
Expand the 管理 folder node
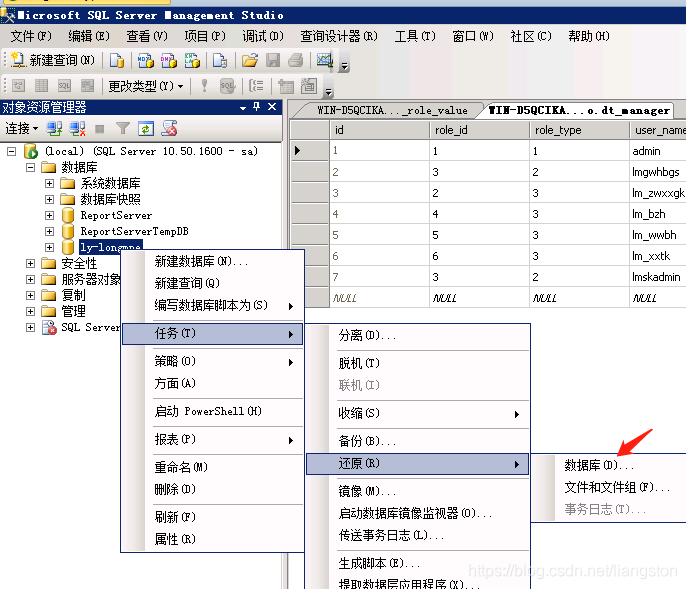pyautogui.click(x=30, y=312)
